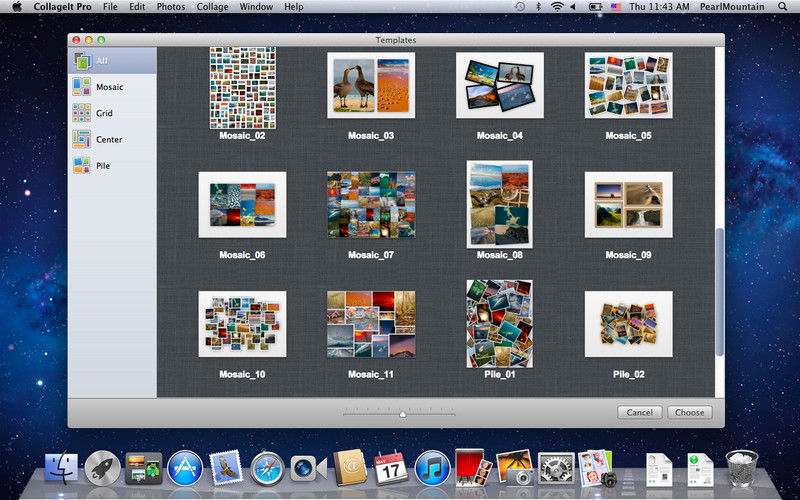Click the PearlMountain user name menu
This screenshot has height=500, width=800.
coord(732,7)
